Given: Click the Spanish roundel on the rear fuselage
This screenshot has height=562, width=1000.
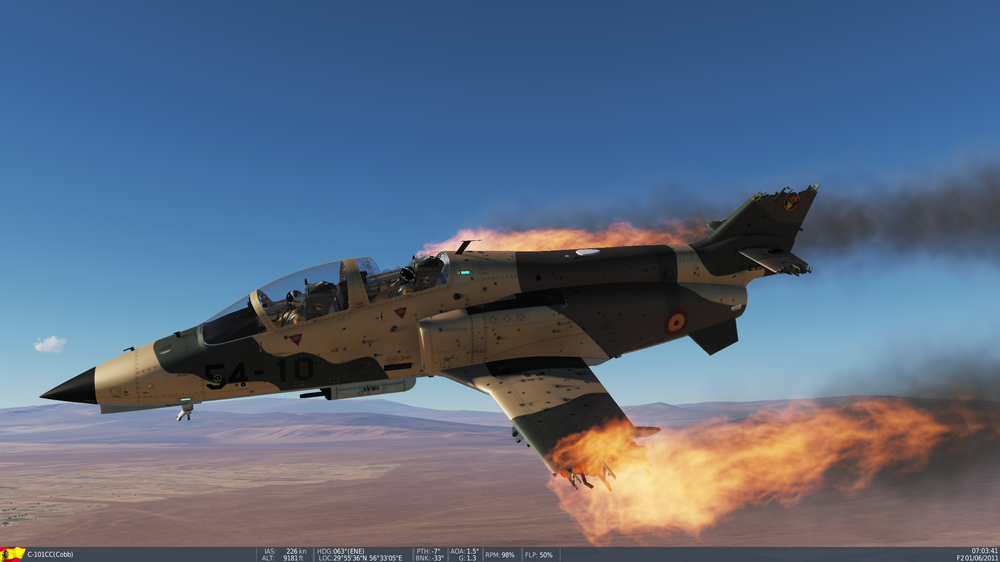Looking at the screenshot, I should 675,322.
